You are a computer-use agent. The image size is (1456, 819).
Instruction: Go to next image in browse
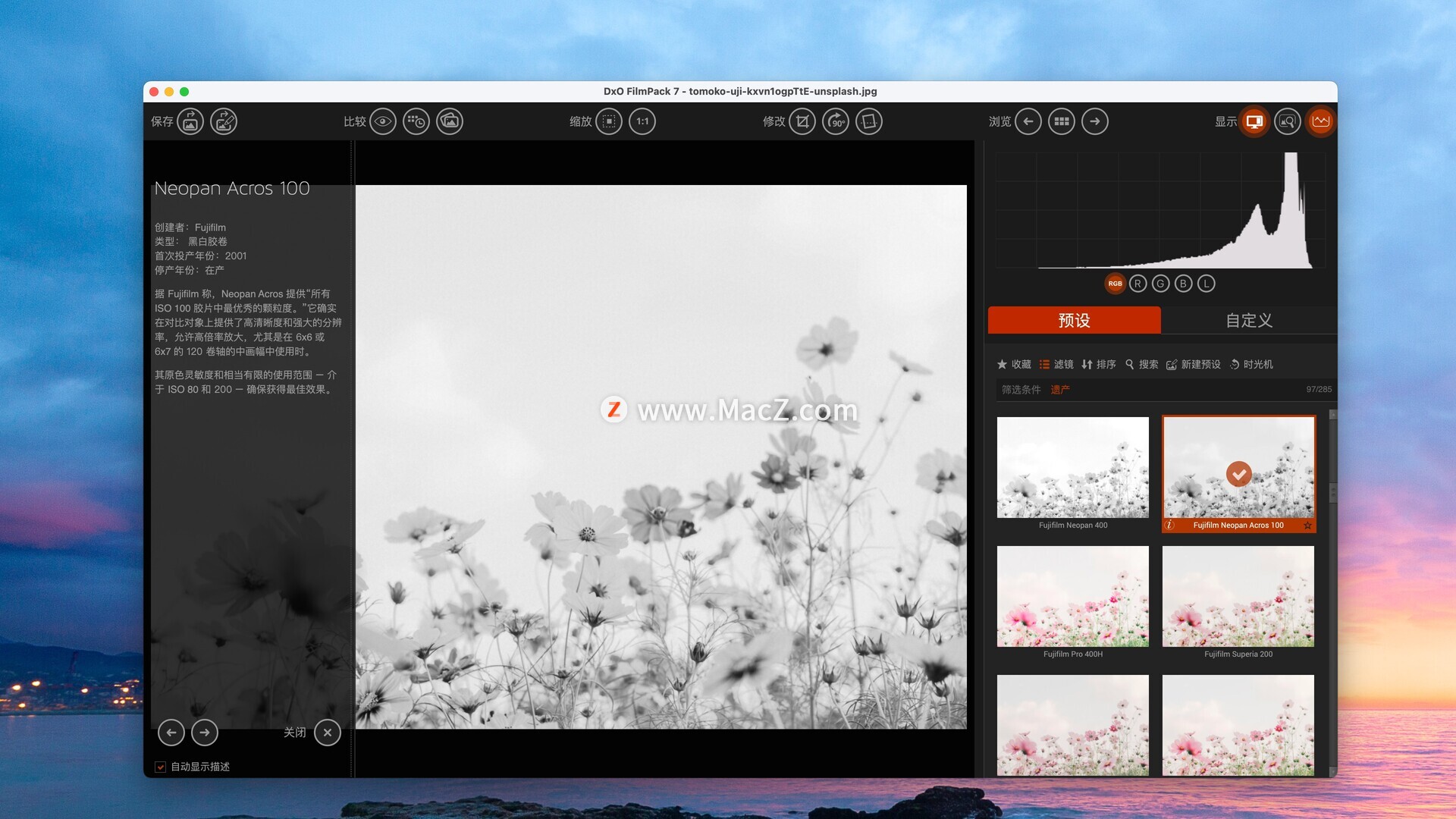coord(1095,121)
